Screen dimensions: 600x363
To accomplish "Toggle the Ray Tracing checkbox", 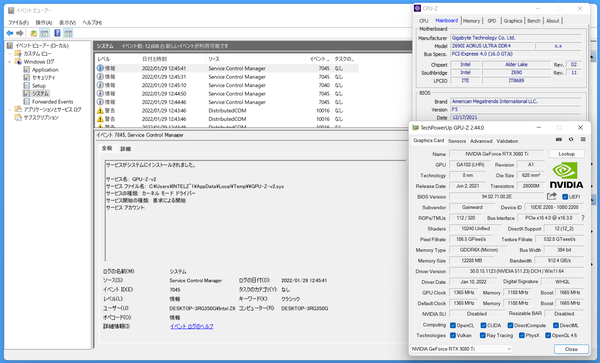I will point(483,335).
